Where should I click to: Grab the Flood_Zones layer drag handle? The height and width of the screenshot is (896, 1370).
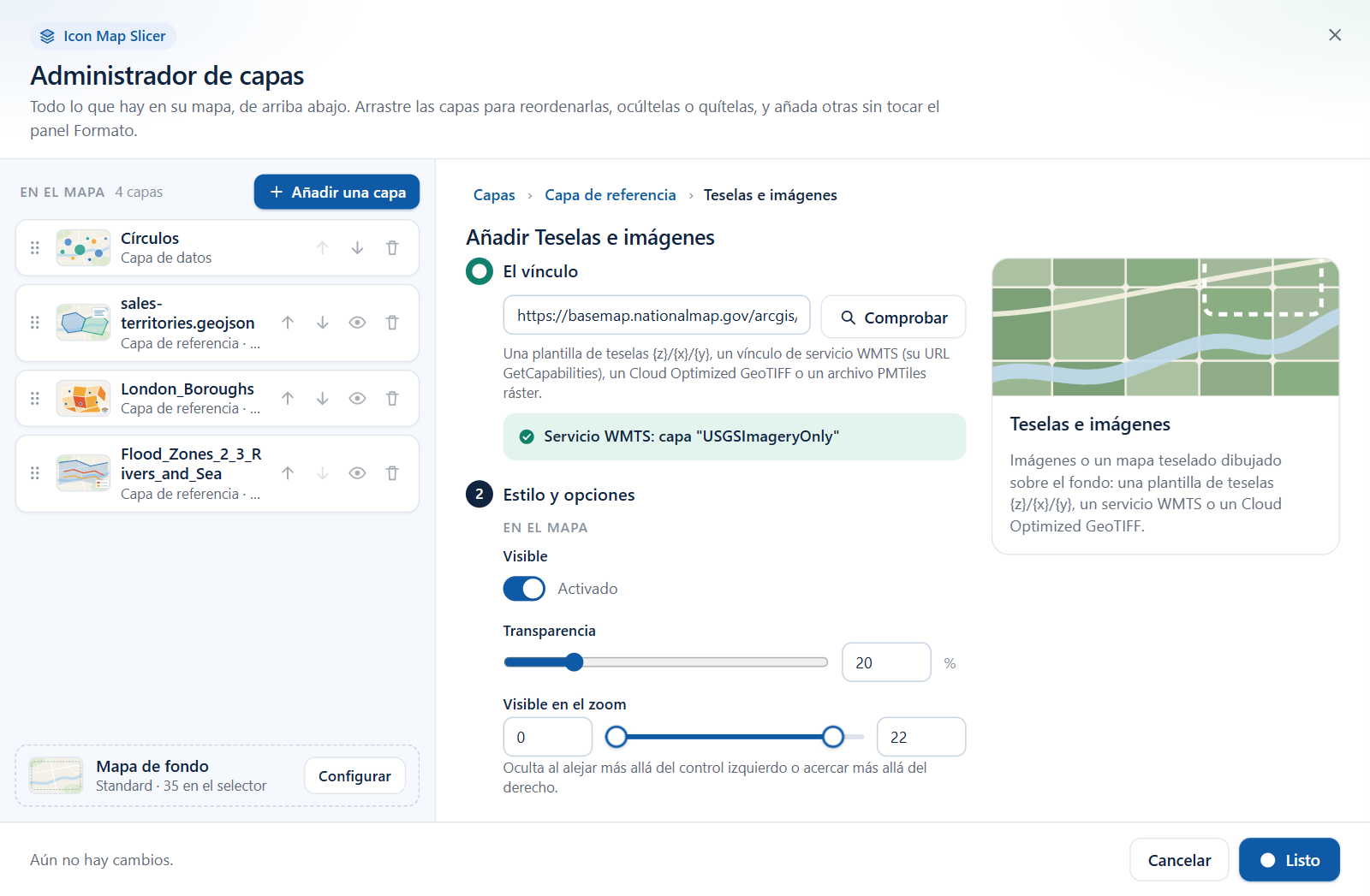(35, 473)
